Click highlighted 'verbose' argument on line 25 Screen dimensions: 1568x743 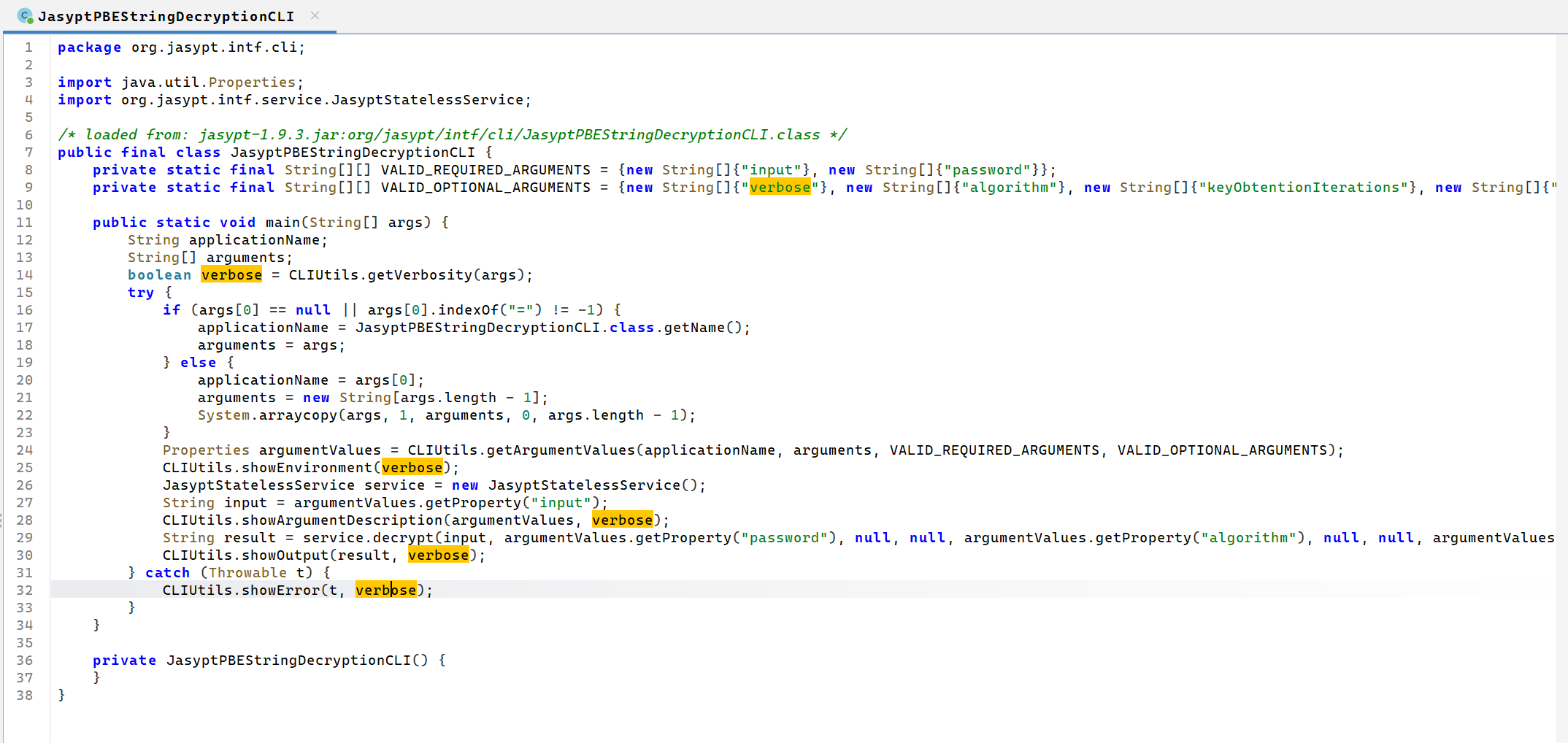click(412, 468)
